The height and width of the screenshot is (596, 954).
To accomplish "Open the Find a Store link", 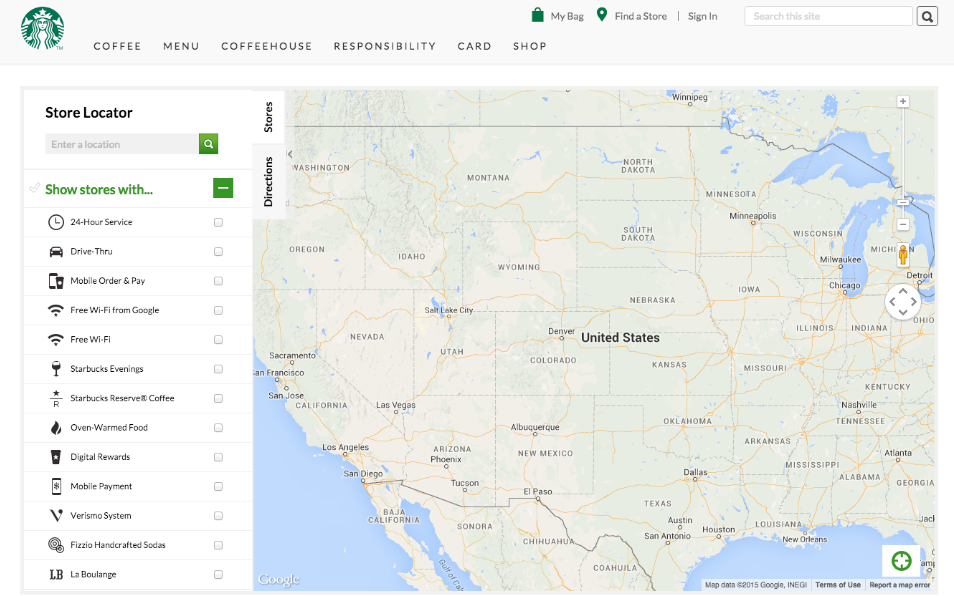I will tap(641, 16).
